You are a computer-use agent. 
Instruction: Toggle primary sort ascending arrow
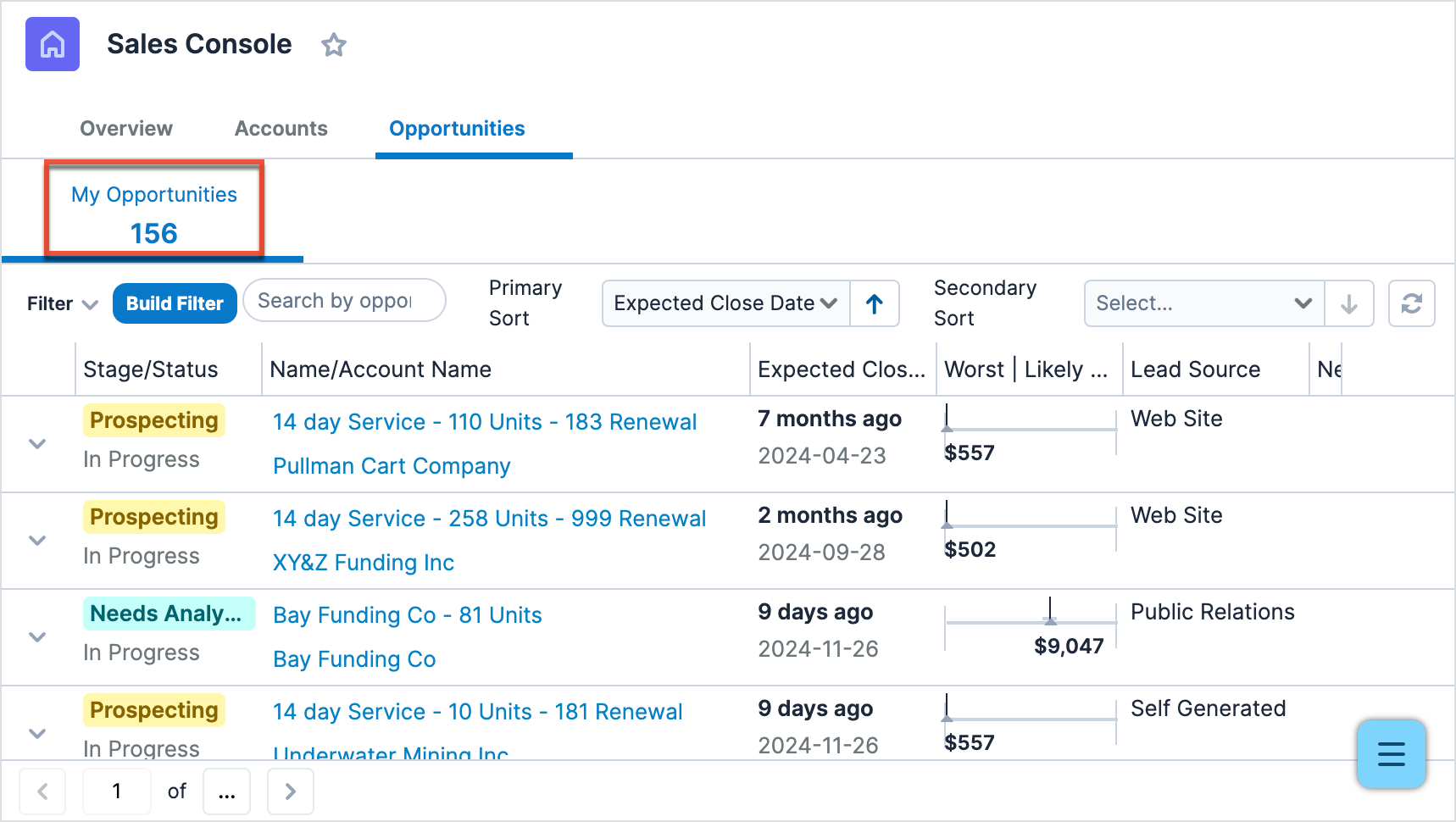pyautogui.click(x=875, y=303)
